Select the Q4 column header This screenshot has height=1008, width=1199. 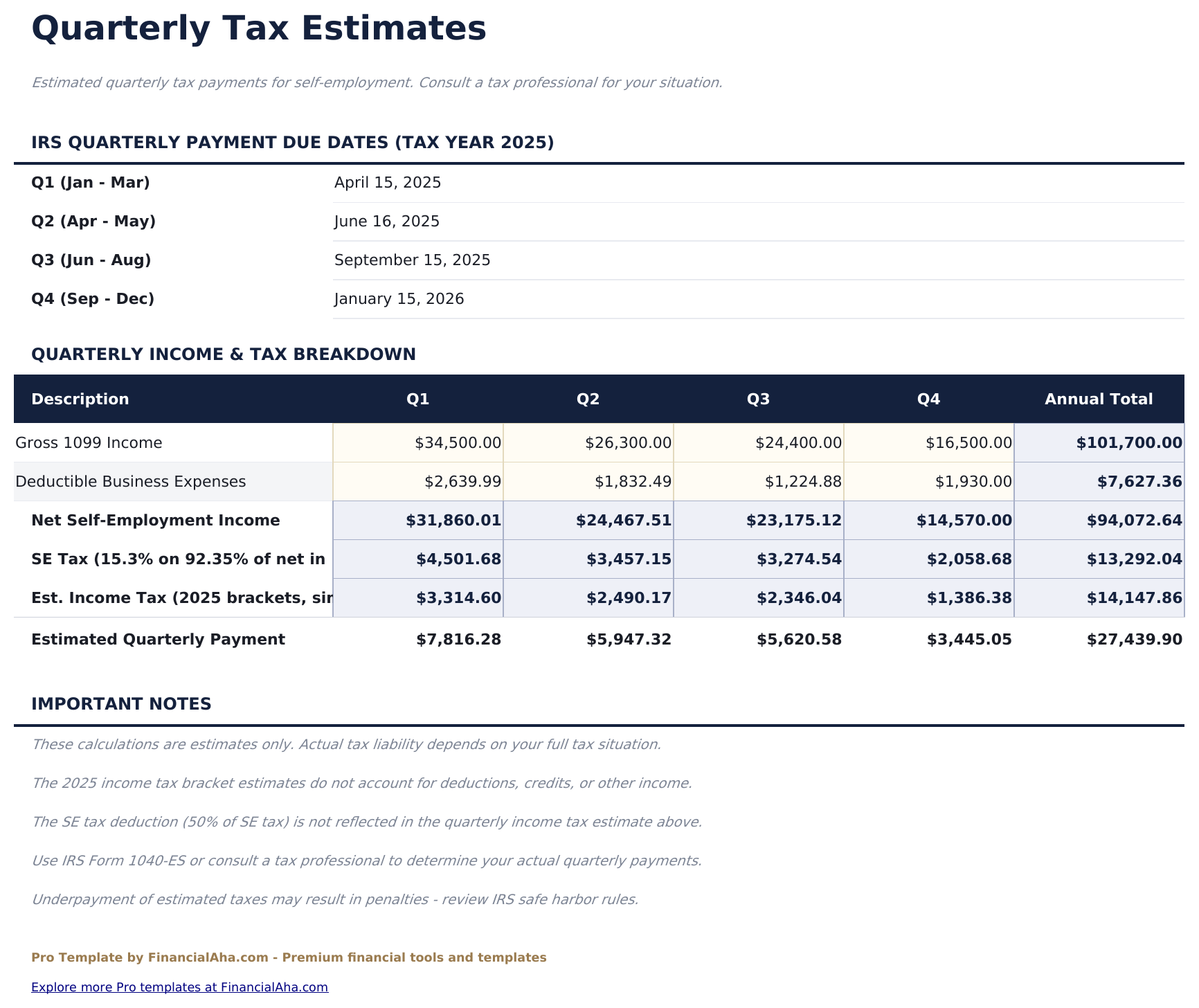pos(928,399)
